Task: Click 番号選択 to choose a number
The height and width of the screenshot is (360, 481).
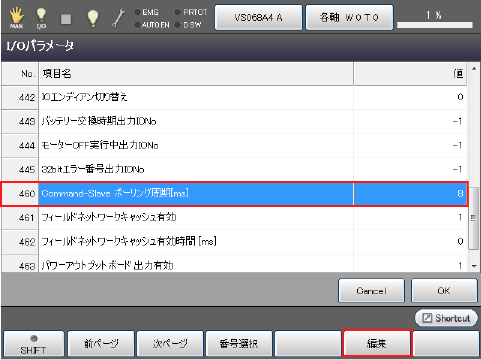Action: click(x=239, y=344)
